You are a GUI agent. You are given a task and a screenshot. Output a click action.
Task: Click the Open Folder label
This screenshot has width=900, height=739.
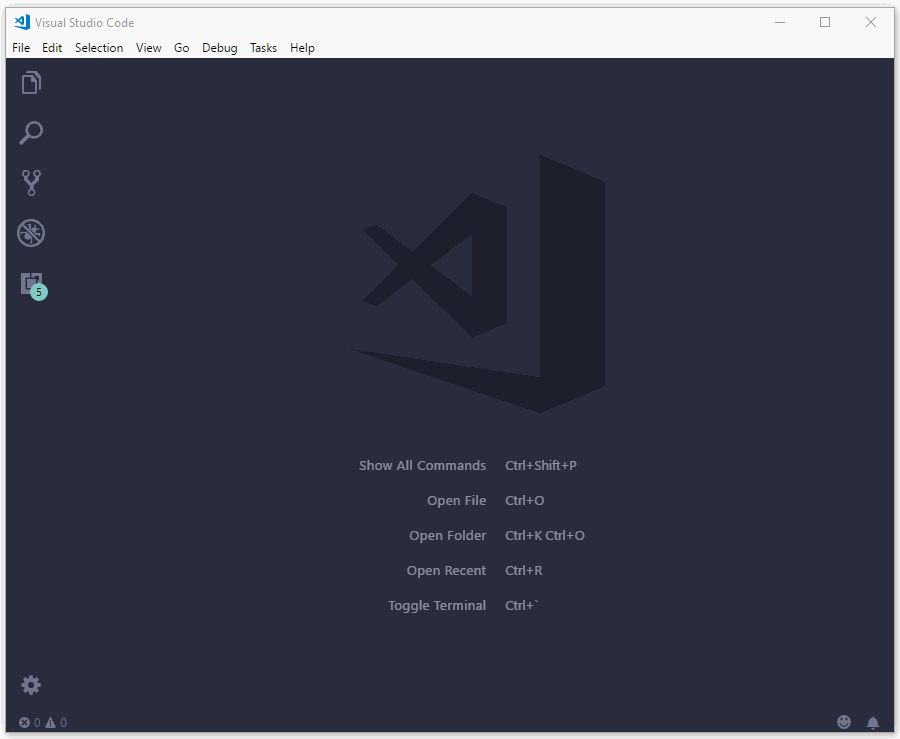click(x=448, y=535)
